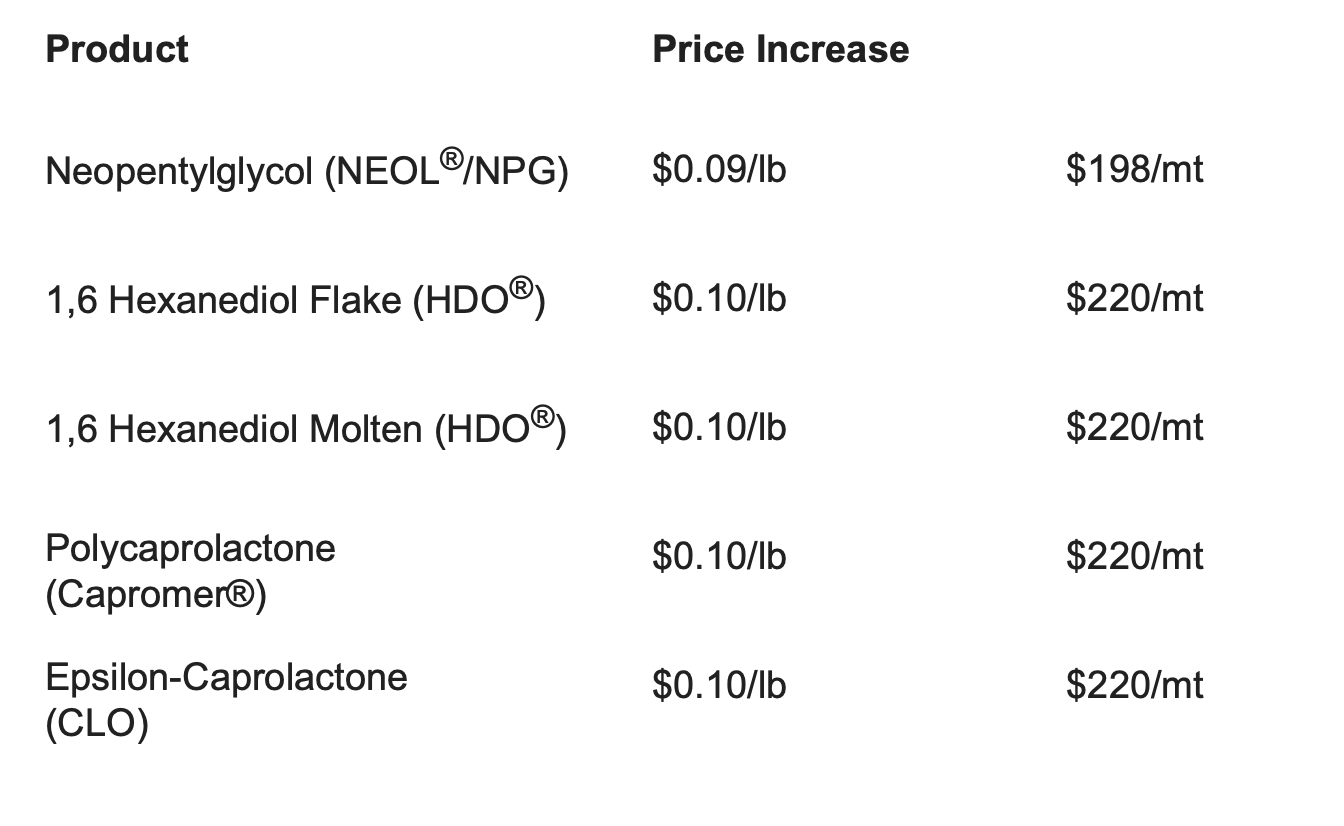
Task: Click the $198/mt price value
Action: coord(1134,169)
